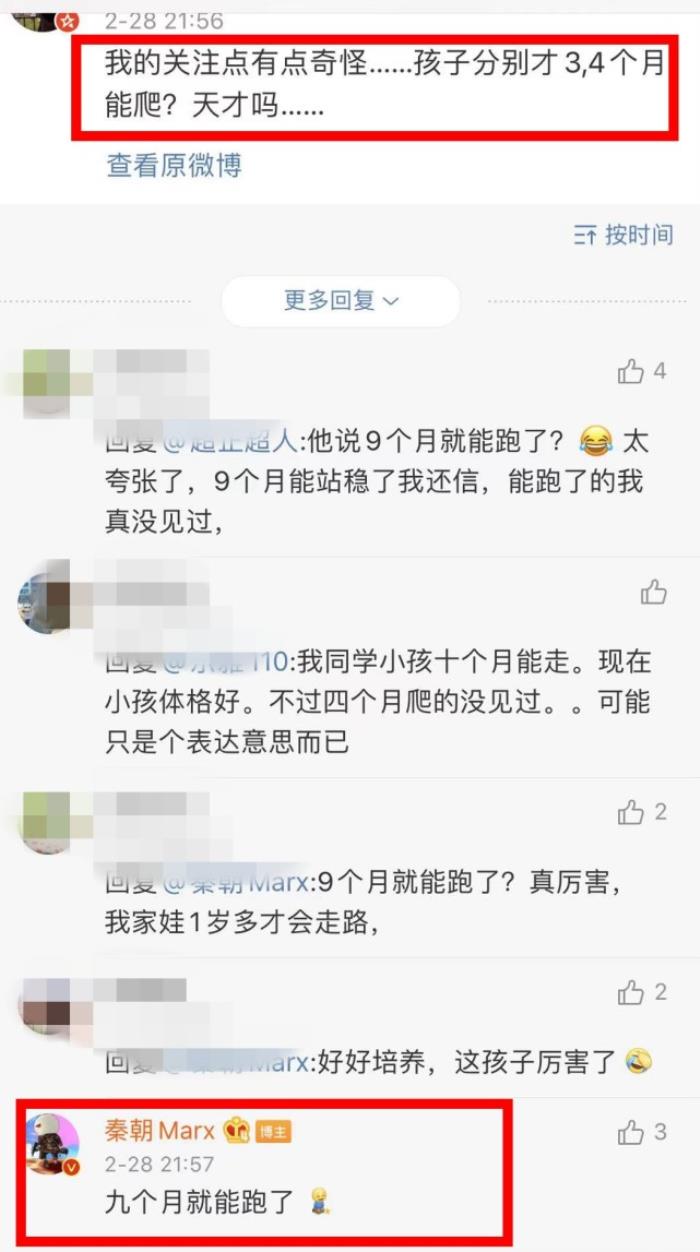This screenshot has width=700, height=1252.
Task: Expand 更多回复
Action: click(x=340, y=301)
